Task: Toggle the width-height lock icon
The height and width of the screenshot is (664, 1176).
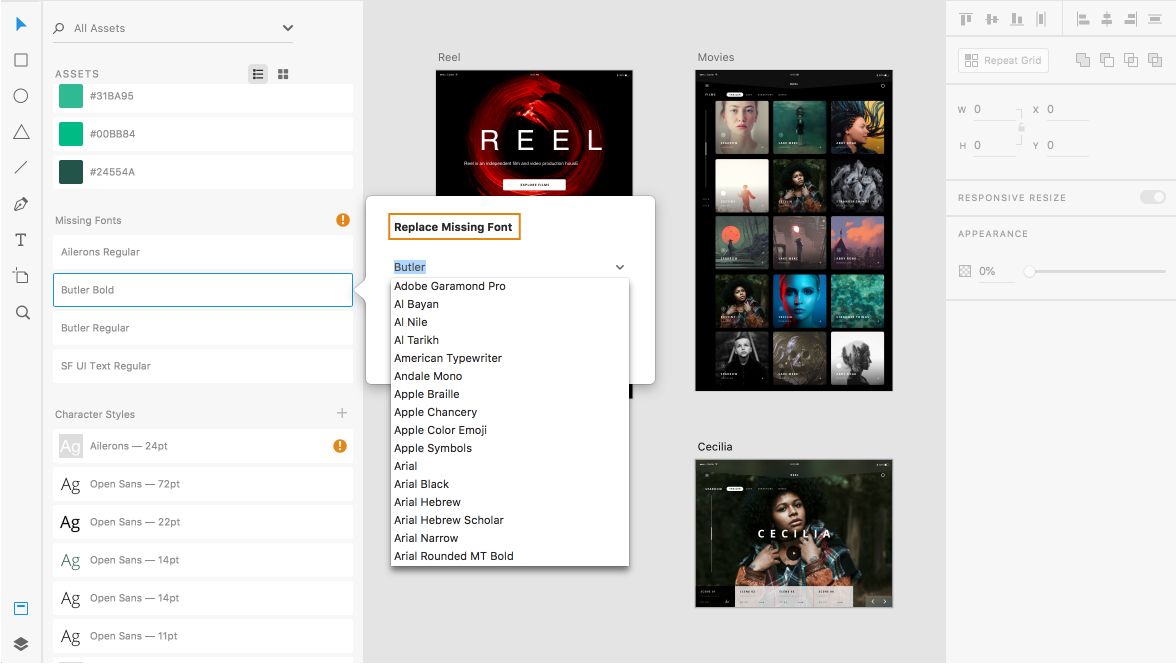Action: tap(1021, 128)
